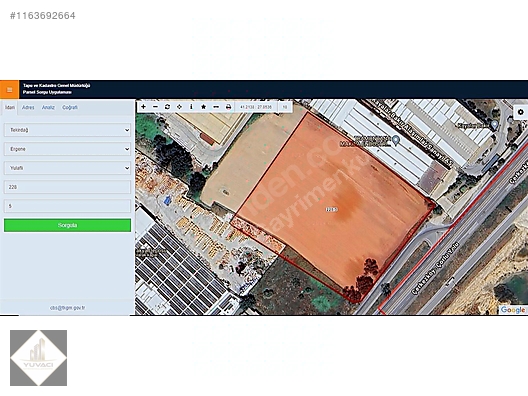Viewport: 528px width, 396px height.
Task: Click the cbs@tkgm.gov.tr email link
Action: (x=67, y=307)
